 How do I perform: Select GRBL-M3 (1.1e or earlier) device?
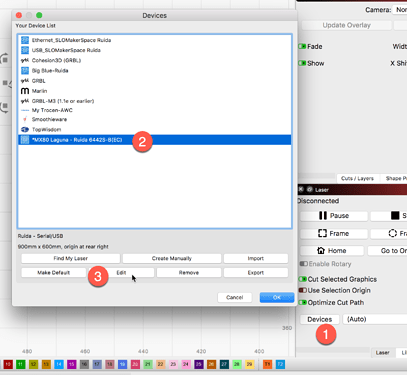click(155, 101)
